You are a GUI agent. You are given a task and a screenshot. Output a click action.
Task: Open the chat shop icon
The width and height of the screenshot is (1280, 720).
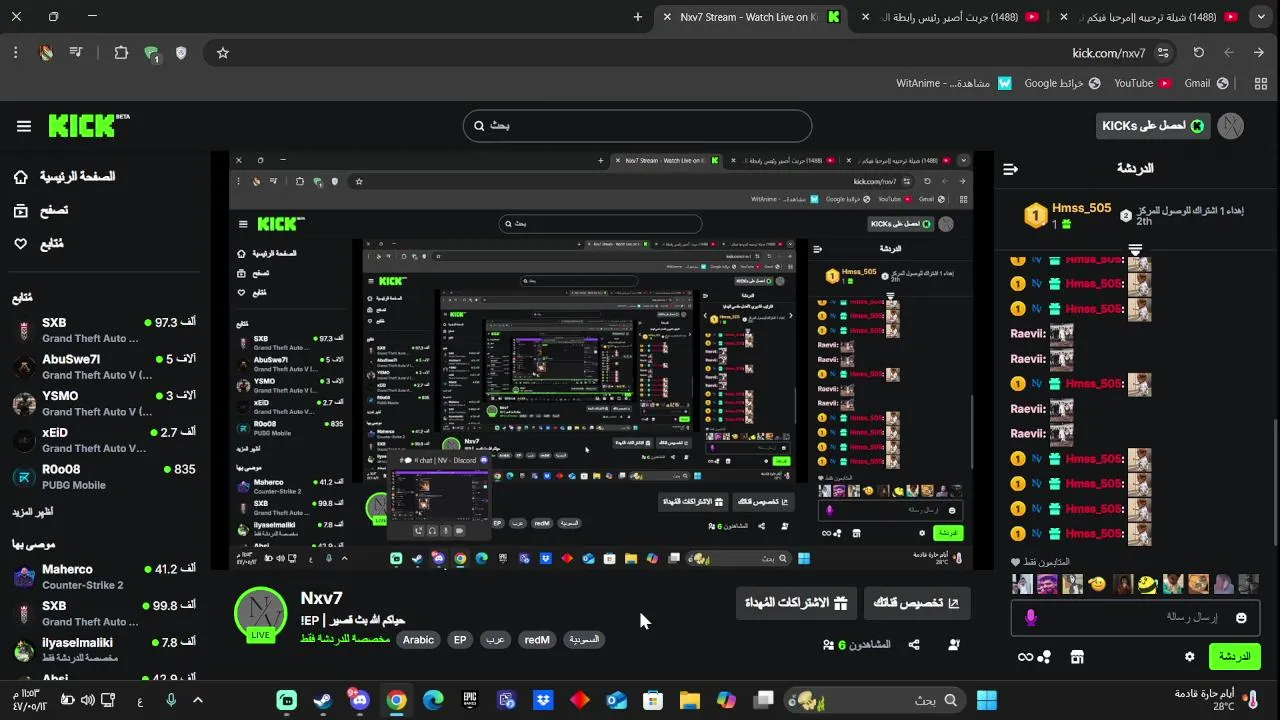(1077, 657)
